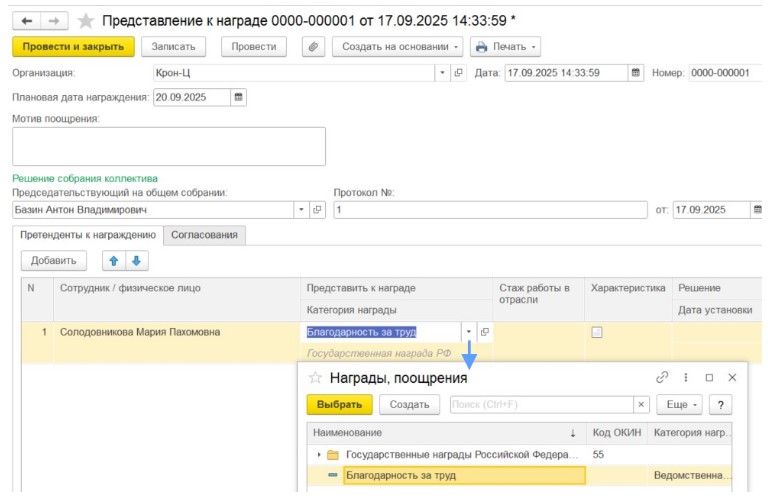Move row down with blue arrow

pyautogui.click(x=136, y=261)
